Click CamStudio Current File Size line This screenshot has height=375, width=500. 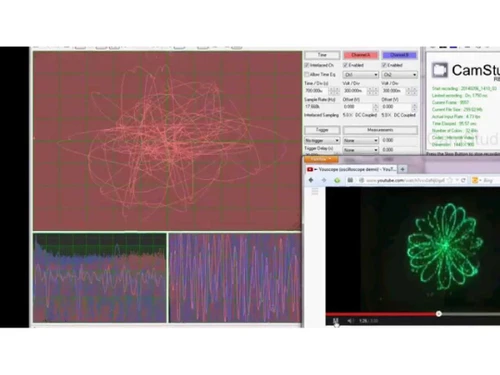pyautogui.click(x=457, y=109)
